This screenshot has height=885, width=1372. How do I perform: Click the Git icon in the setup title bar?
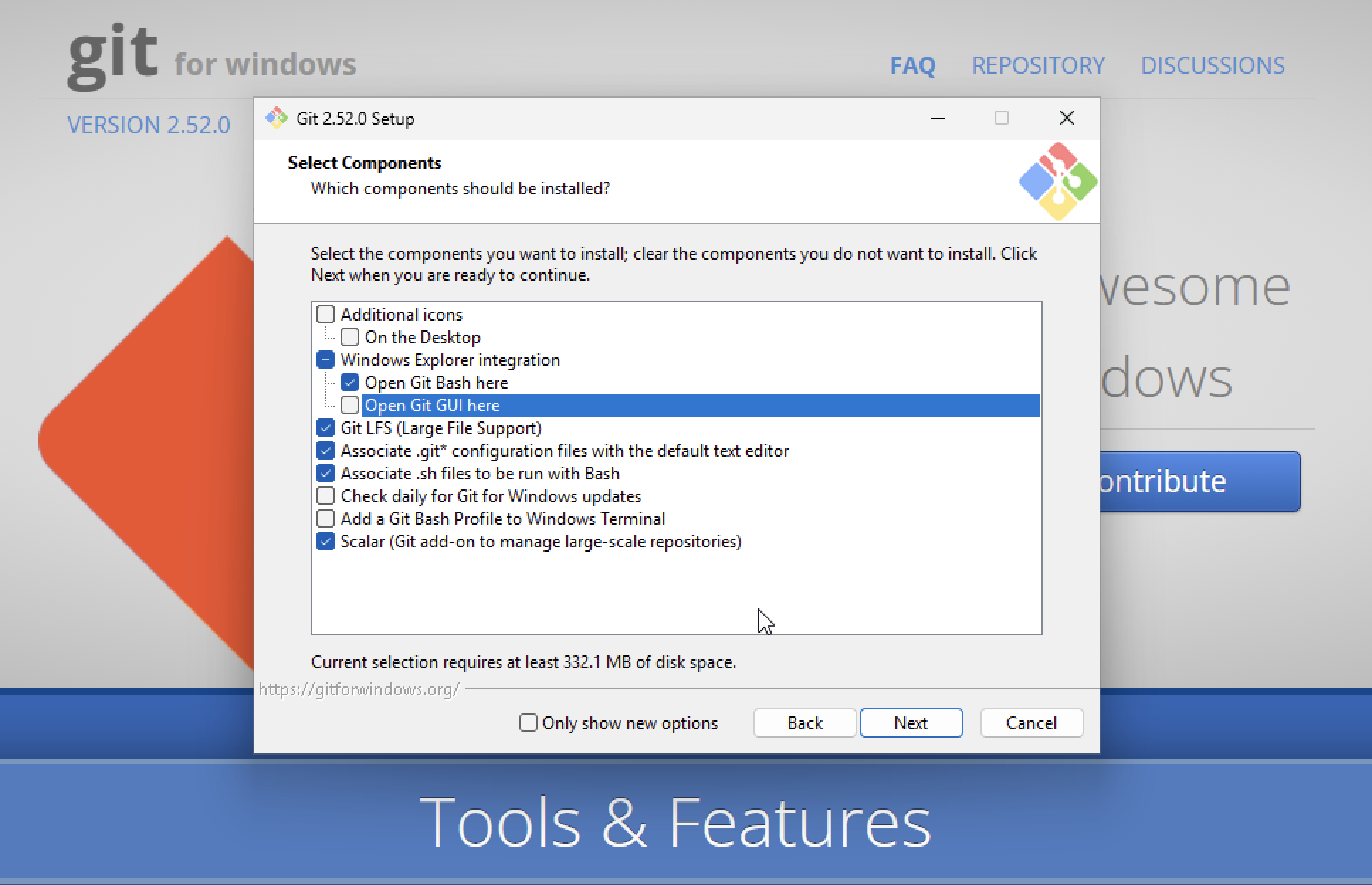pyautogui.click(x=277, y=118)
